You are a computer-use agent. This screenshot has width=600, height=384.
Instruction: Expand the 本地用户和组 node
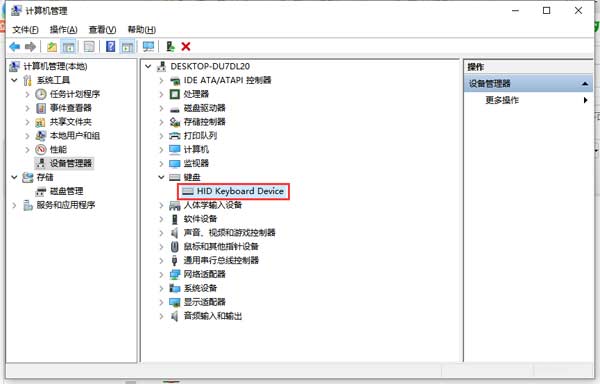tap(27, 136)
